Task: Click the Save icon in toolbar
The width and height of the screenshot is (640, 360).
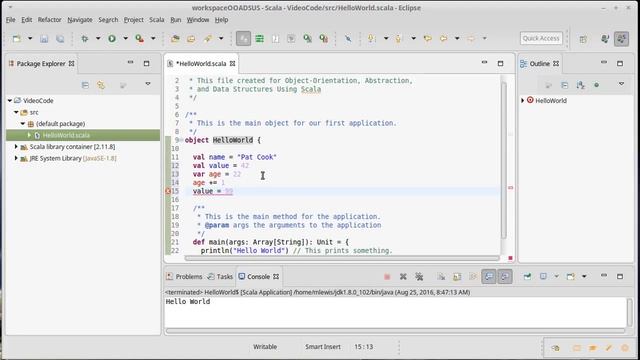Action: tap(44, 39)
